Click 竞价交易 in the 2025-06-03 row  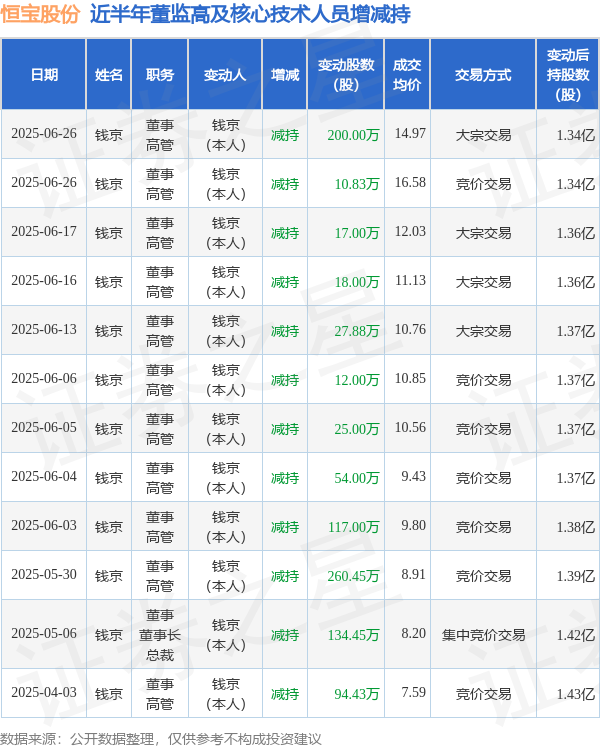tap(483, 527)
